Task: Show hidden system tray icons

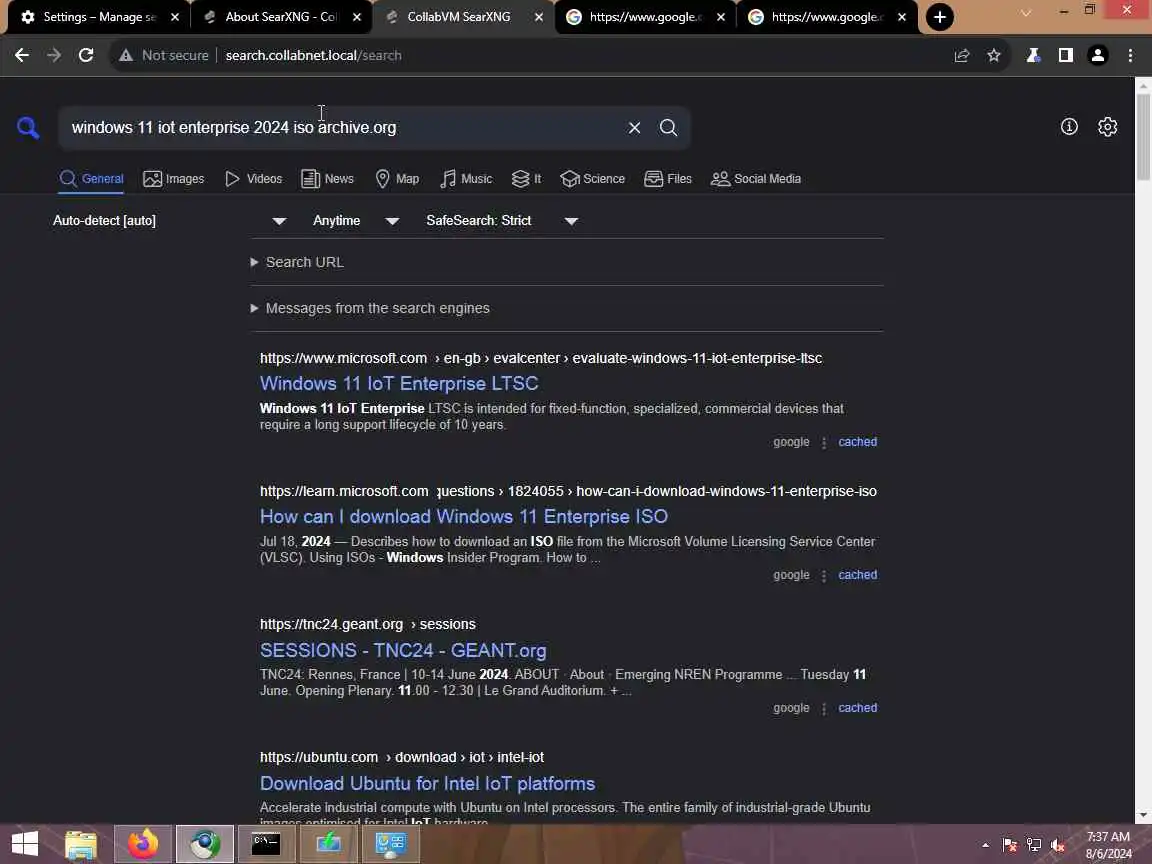Action: point(985,845)
